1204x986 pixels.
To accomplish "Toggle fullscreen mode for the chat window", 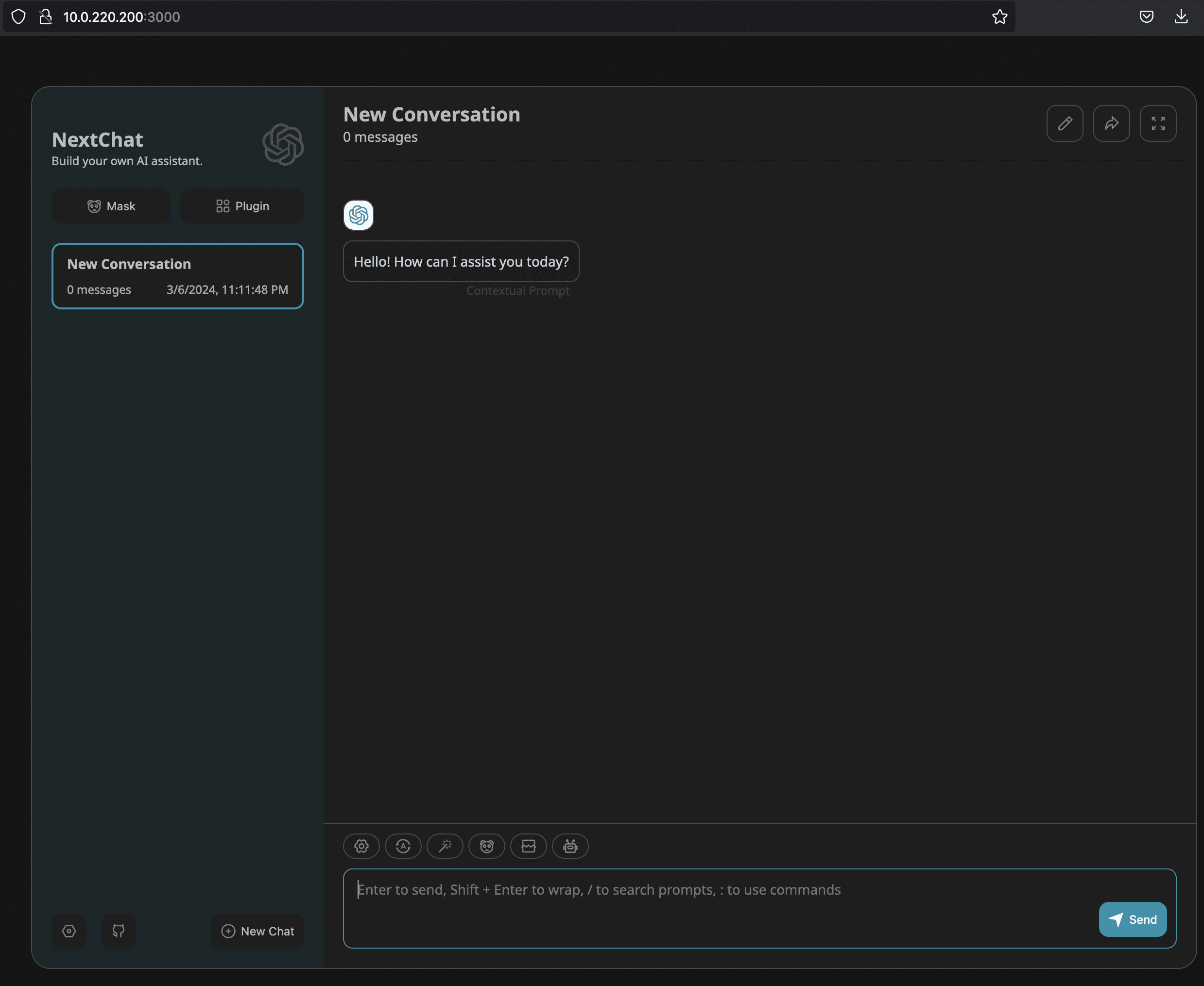I will pyautogui.click(x=1158, y=123).
